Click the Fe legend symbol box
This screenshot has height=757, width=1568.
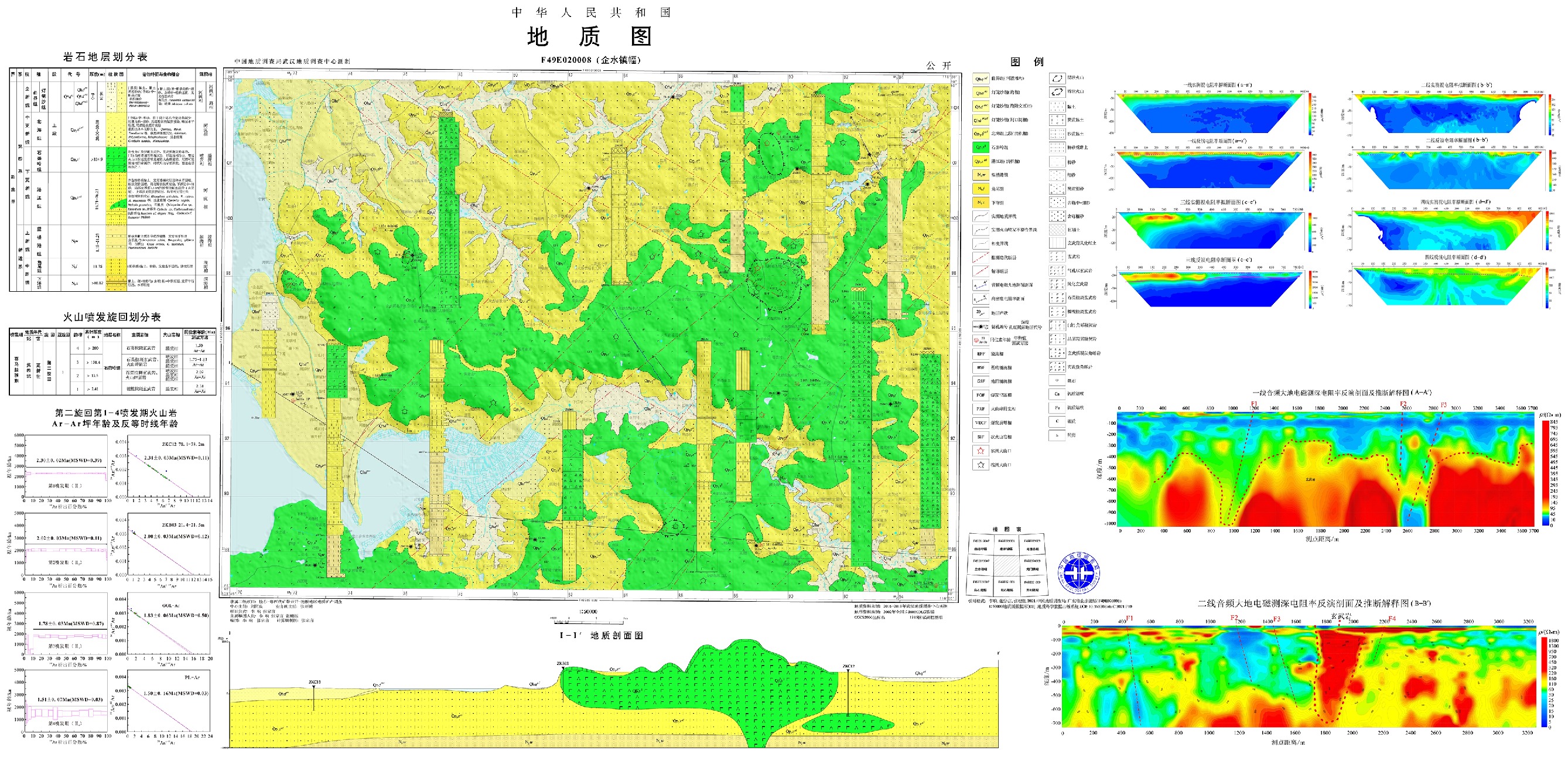tap(1057, 408)
